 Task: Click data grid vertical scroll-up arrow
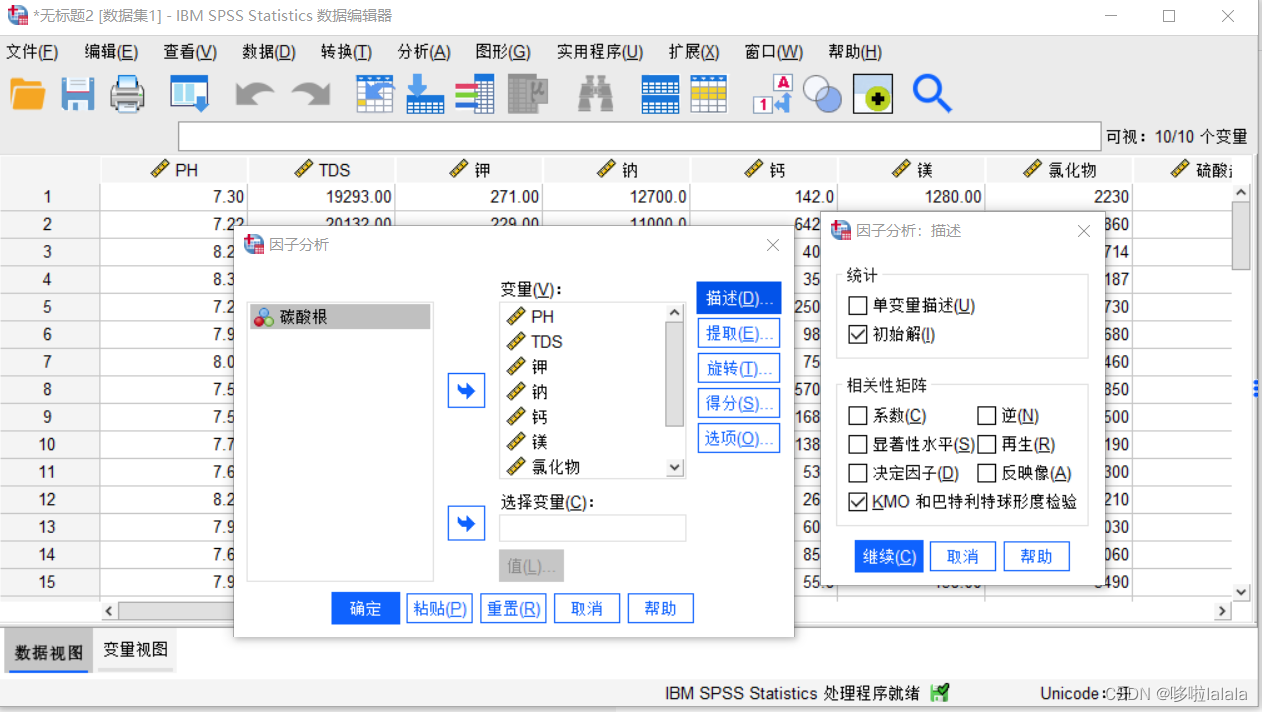(1241, 193)
